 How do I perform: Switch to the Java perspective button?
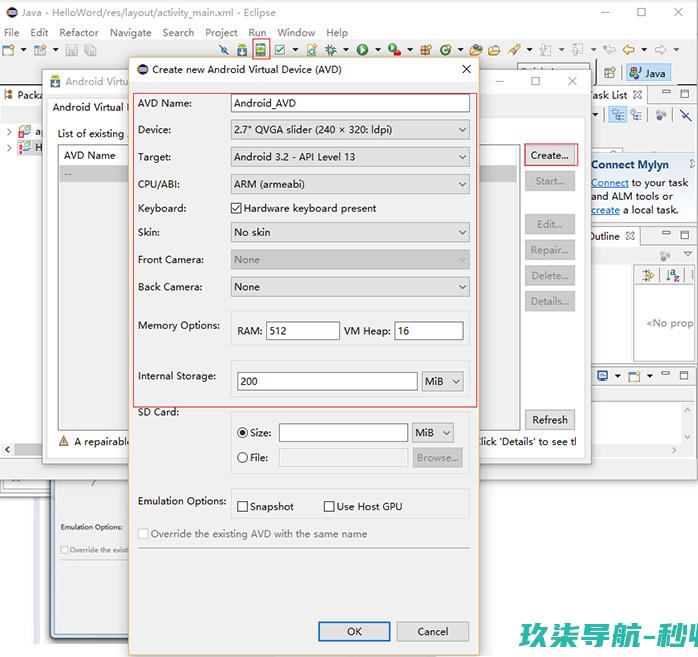pyautogui.click(x=648, y=73)
